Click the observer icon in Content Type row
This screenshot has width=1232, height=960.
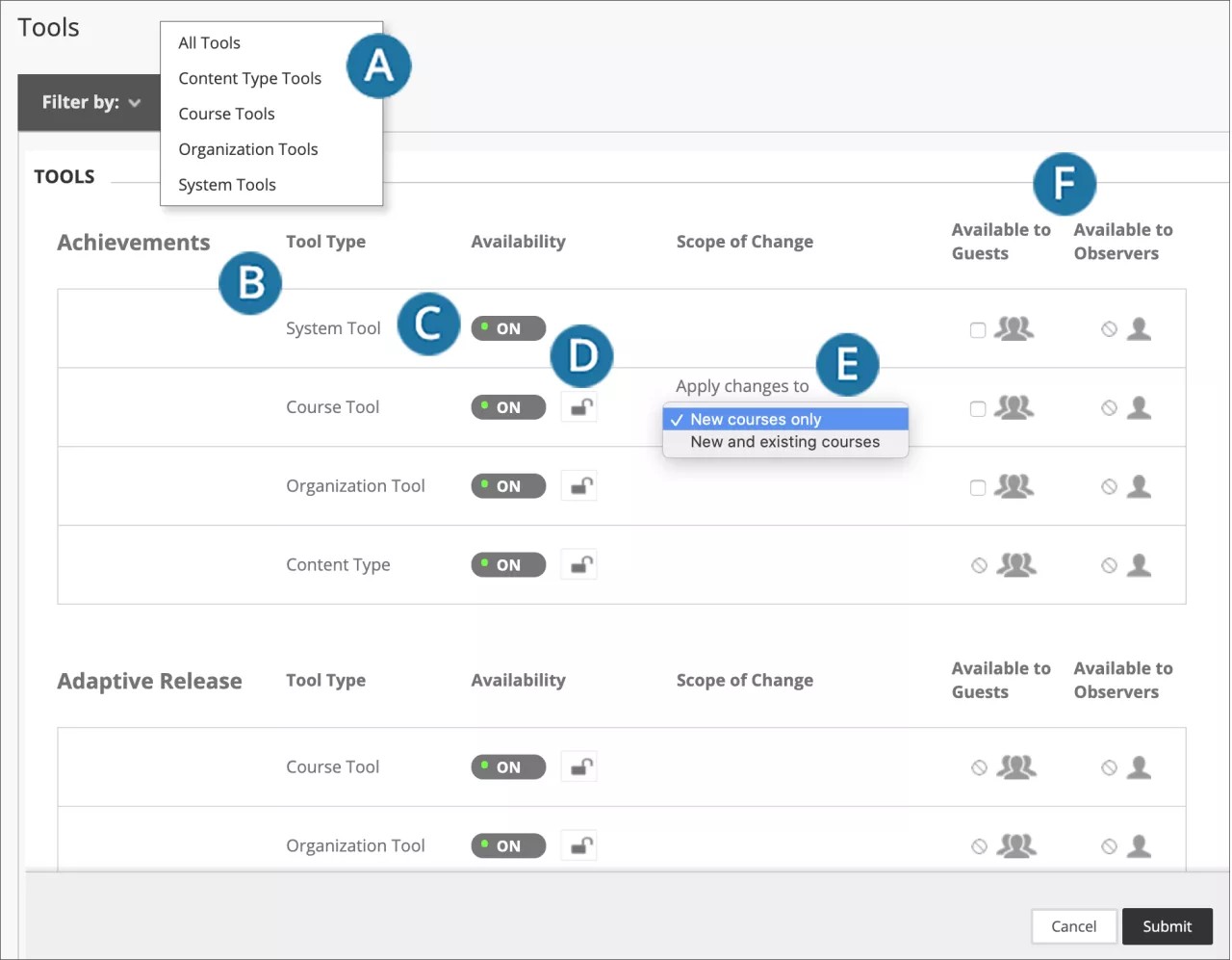tap(1139, 564)
